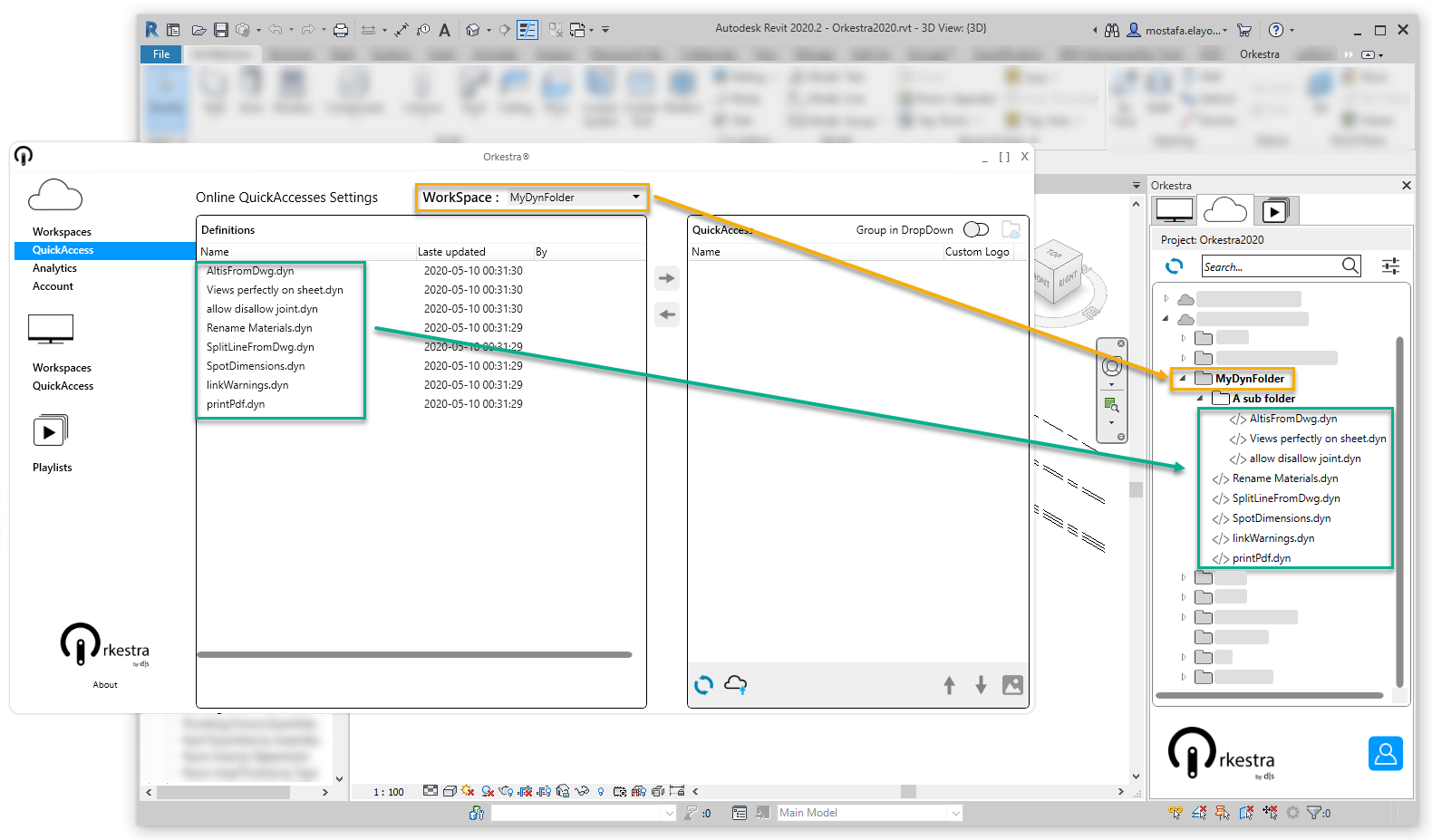Collapse the second cloud workspace node
Screen dimensions: 1432x840
(x=1166, y=318)
